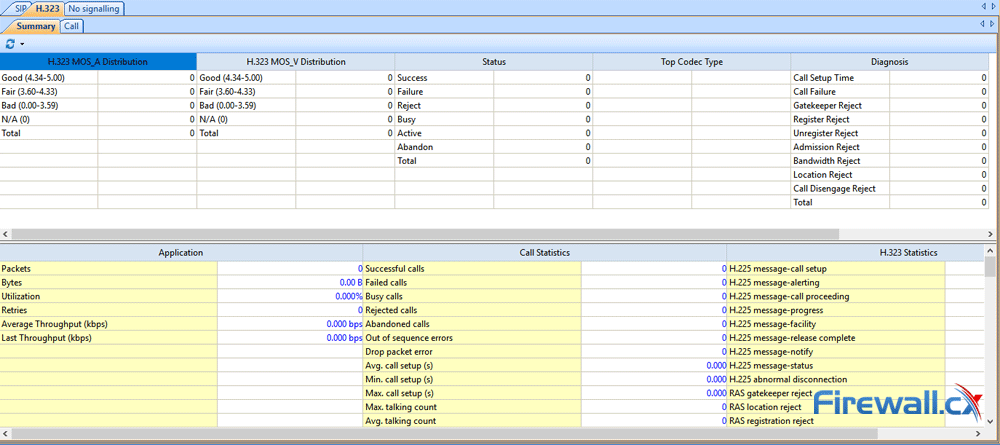The image size is (1000, 445).
Task: Select the Location Reject row
Action: coord(890,175)
